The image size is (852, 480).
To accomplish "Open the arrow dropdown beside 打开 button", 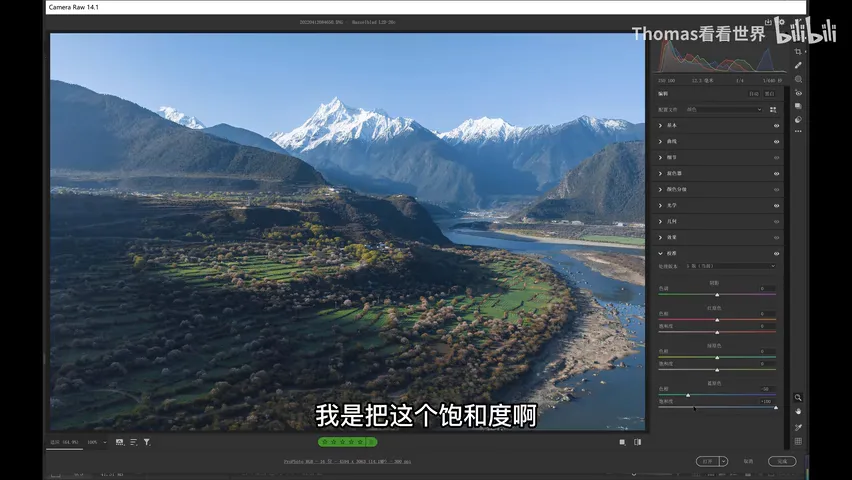I will point(724,461).
